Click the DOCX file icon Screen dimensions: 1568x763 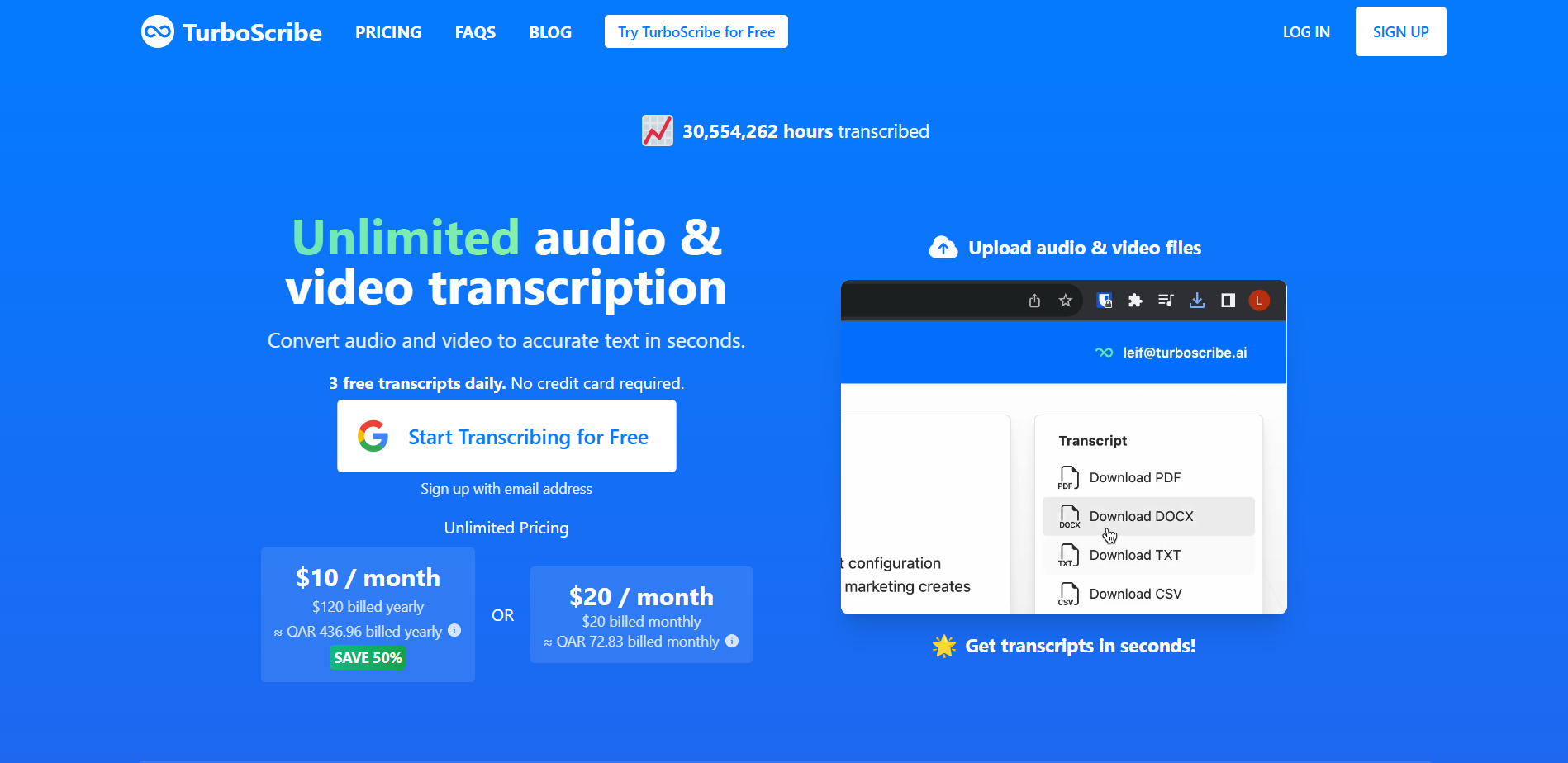point(1069,517)
